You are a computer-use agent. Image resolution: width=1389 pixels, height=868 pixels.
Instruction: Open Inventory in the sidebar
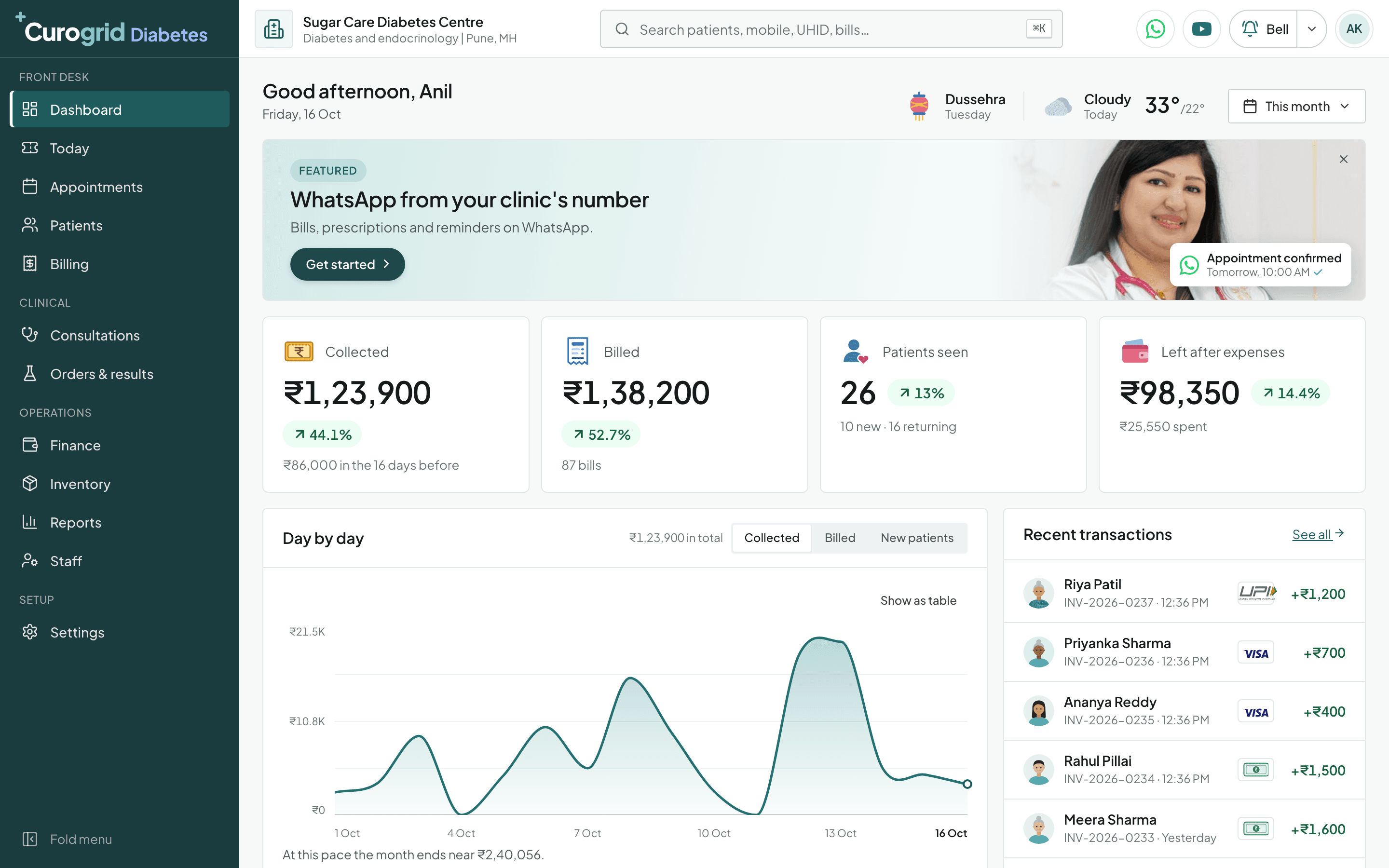click(x=120, y=483)
